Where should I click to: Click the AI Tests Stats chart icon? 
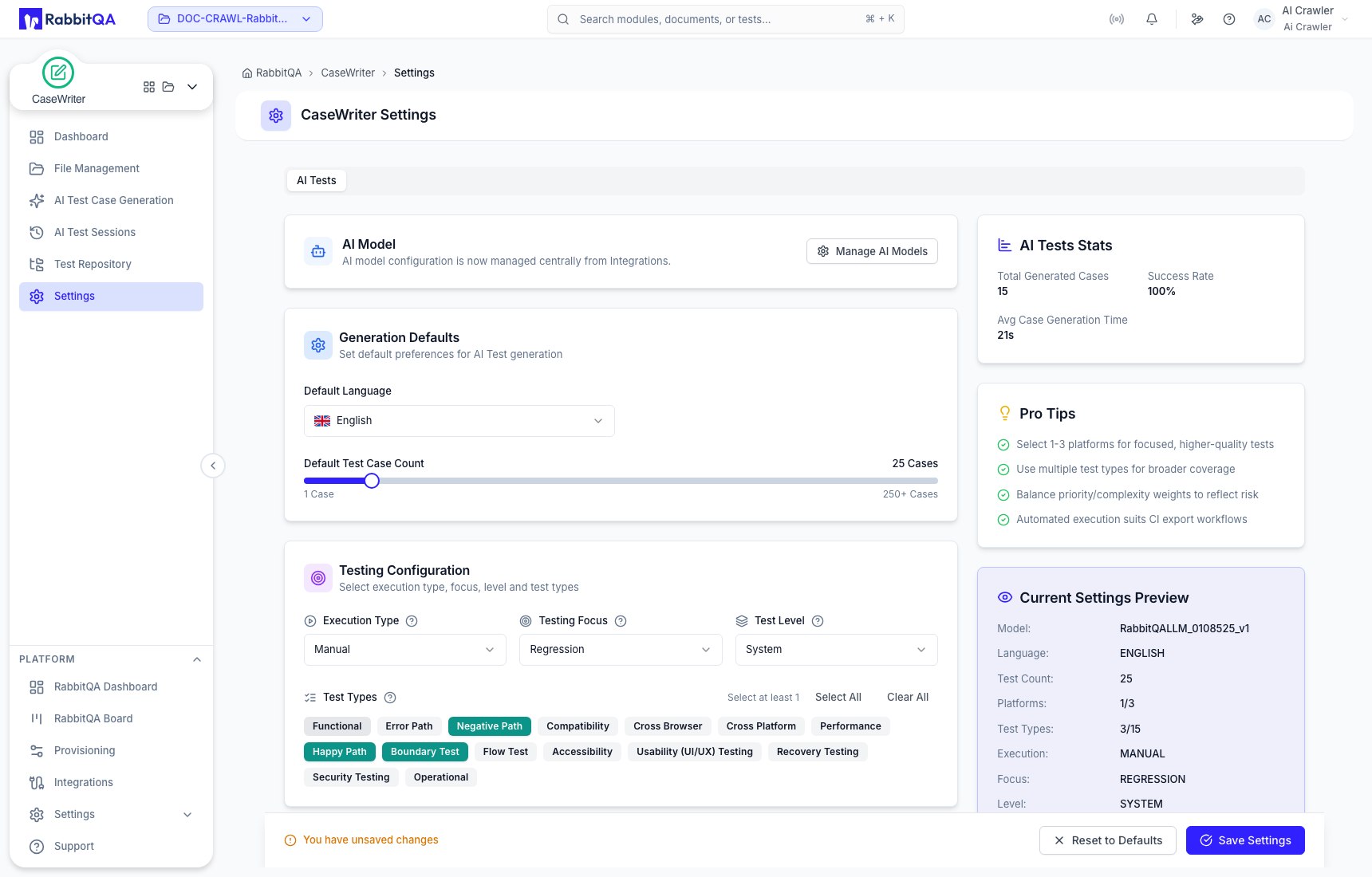pyautogui.click(x=1005, y=246)
